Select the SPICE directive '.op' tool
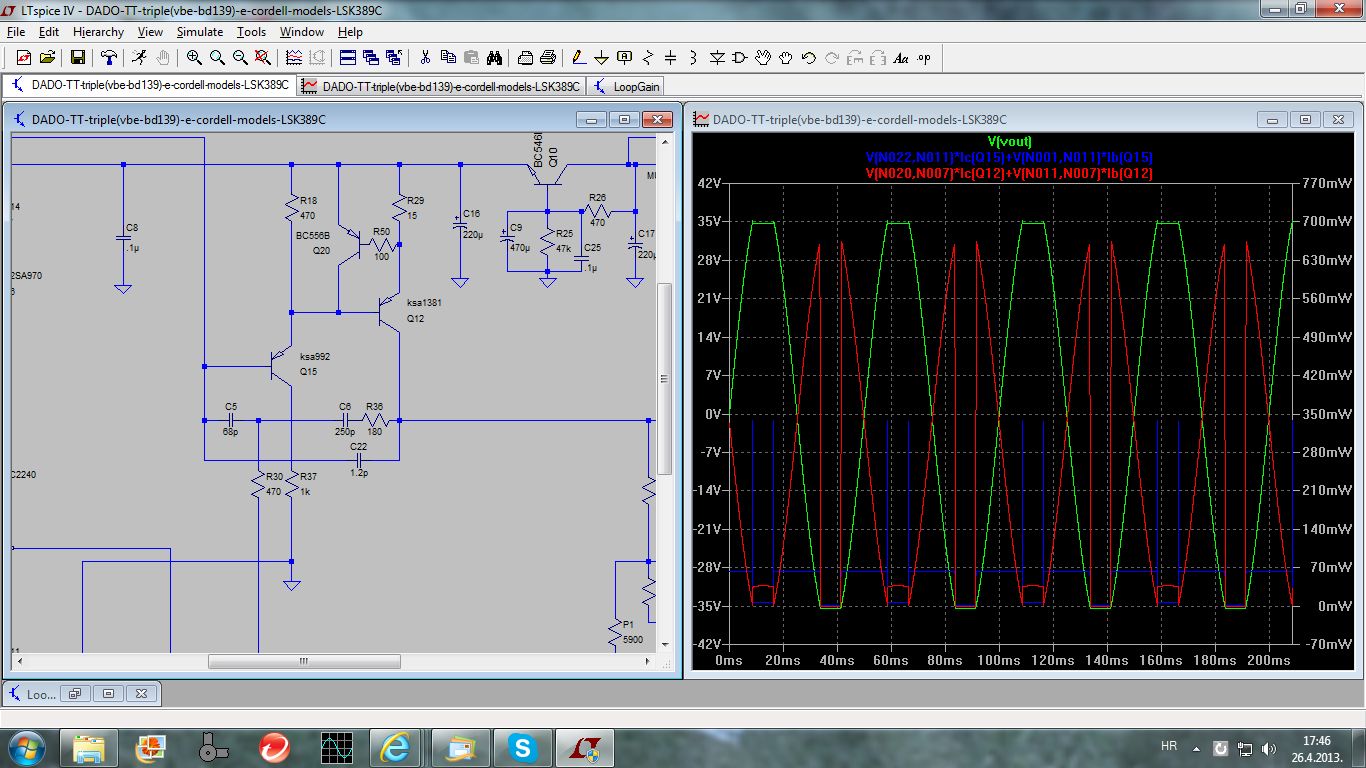This screenshot has width=1366, height=768. click(x=924, y=57)
